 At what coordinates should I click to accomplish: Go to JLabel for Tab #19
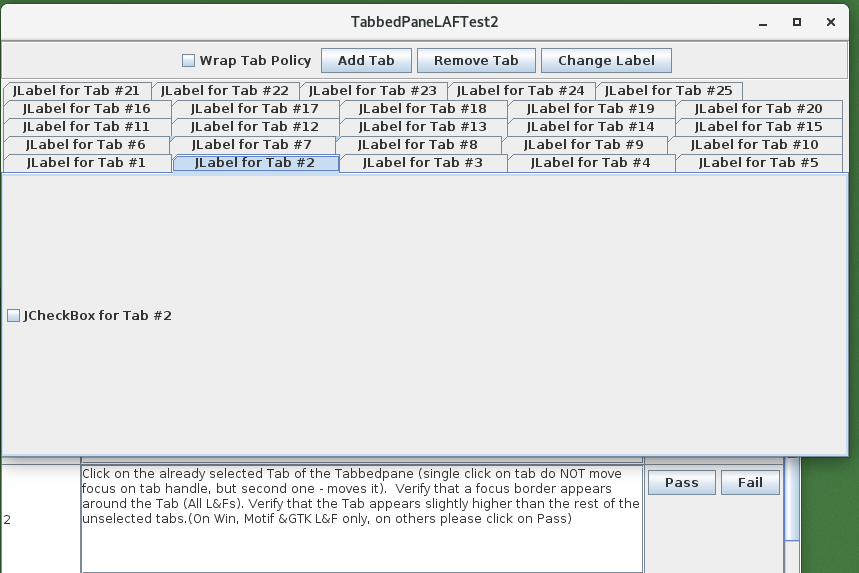(x=590, y=109)
